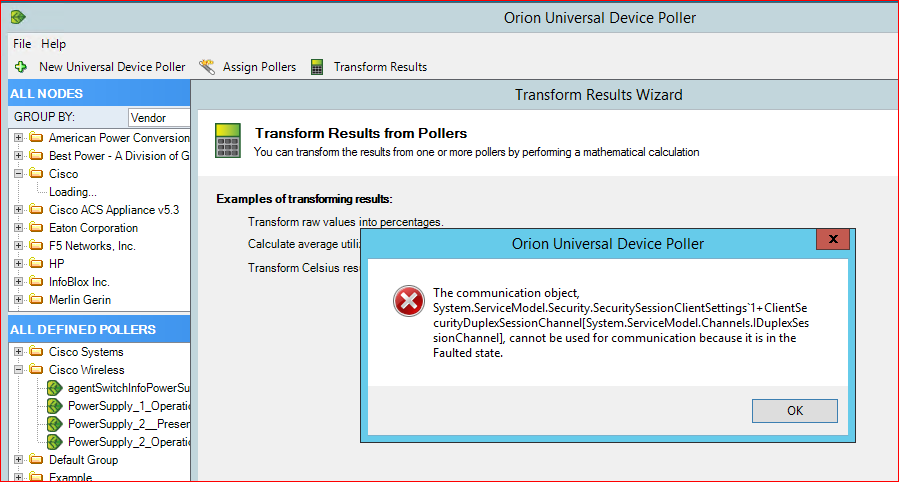Click the InfoBlox Inc. folder icon
This screenshot has height=482, width=899.
pyautogui.click(x=36, y=282)
